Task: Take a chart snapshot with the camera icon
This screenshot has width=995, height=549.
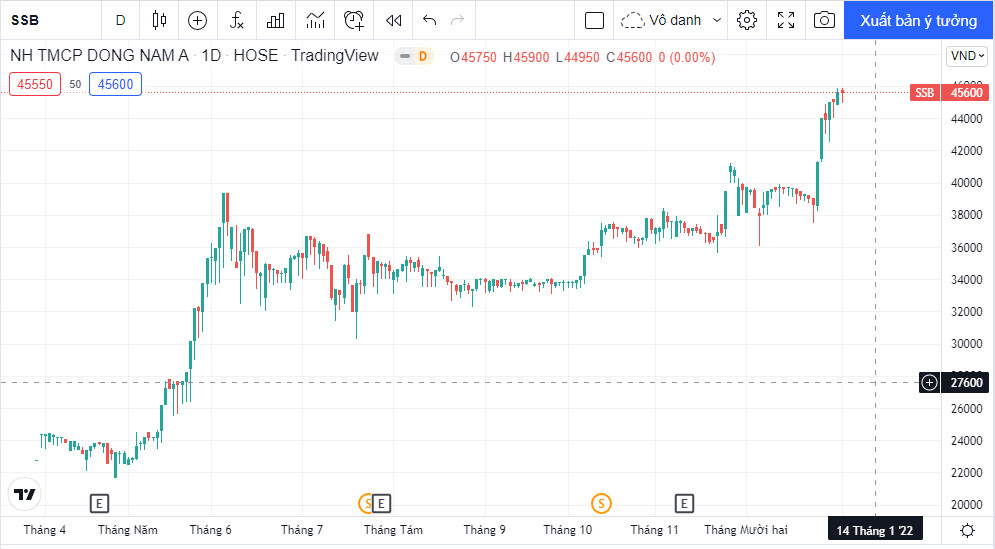Action: tap(824, 20)
